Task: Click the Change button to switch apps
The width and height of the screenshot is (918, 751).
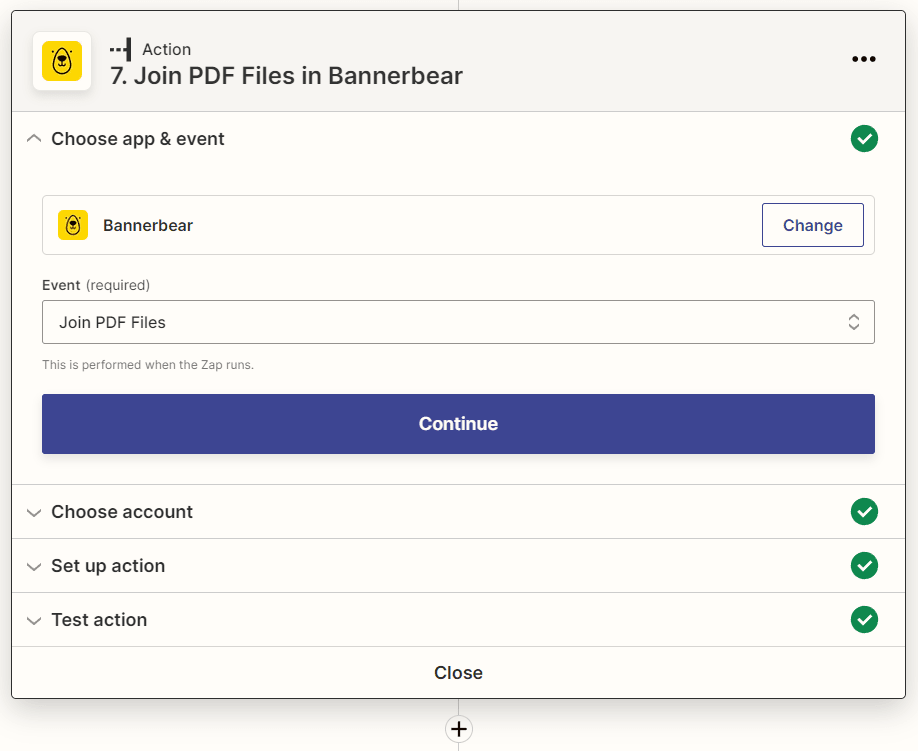Action: pos(812,225)
